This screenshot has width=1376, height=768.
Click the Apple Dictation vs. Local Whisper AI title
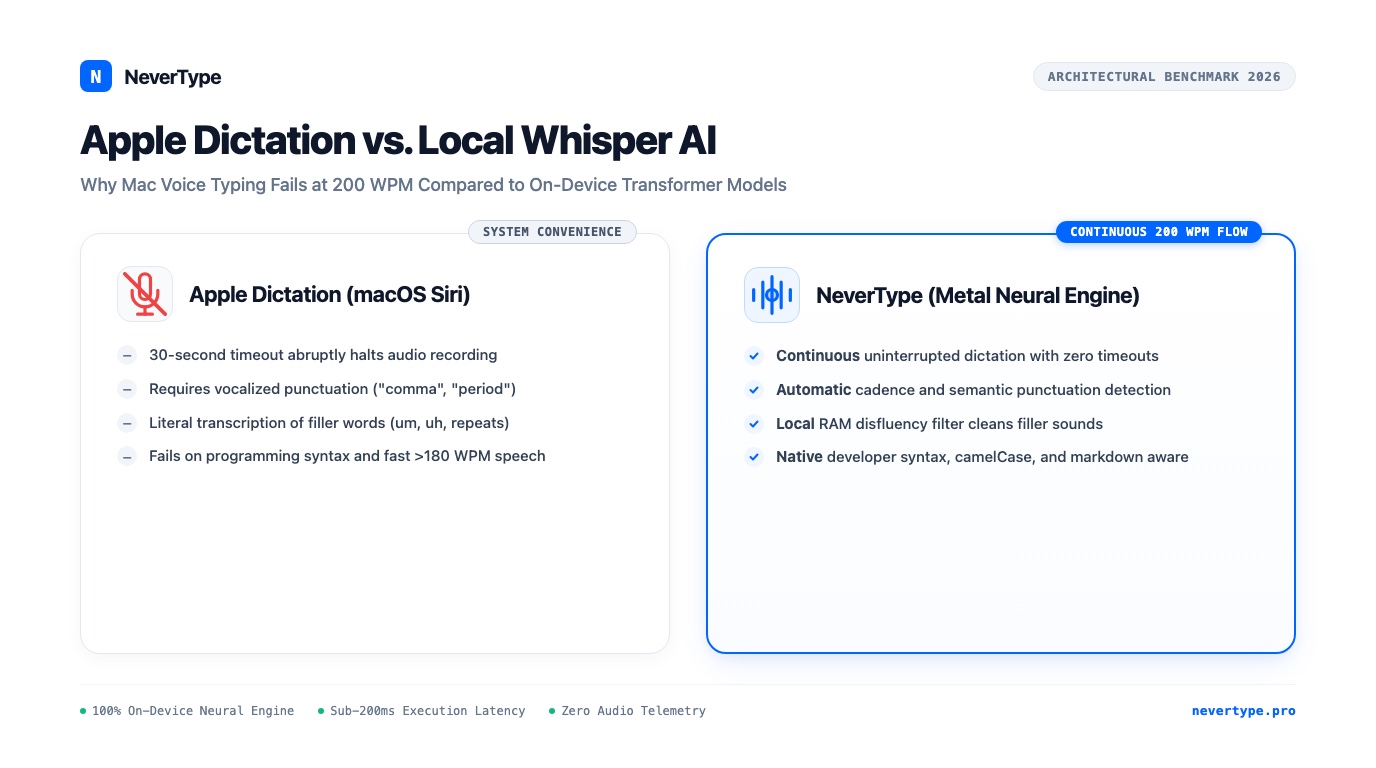[398, 141]
